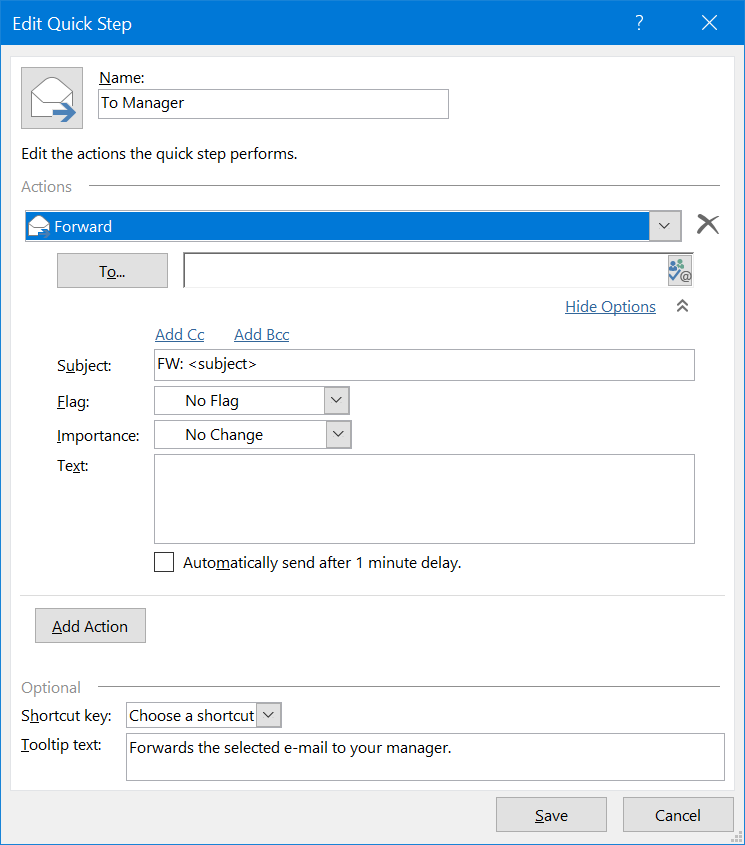
Task: Expand the Flag dropdown
Action: click(337, 401)
